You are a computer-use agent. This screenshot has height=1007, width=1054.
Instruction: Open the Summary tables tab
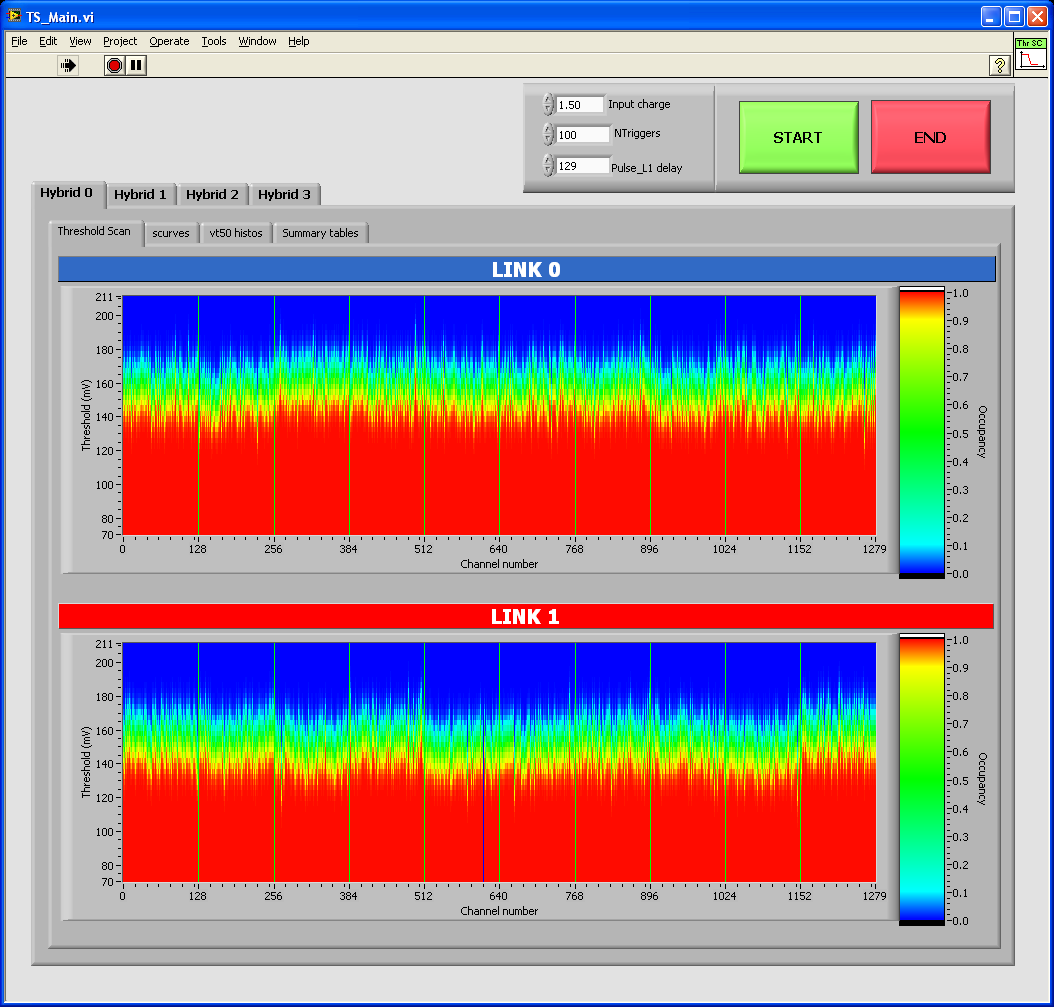tap(320, 233)
